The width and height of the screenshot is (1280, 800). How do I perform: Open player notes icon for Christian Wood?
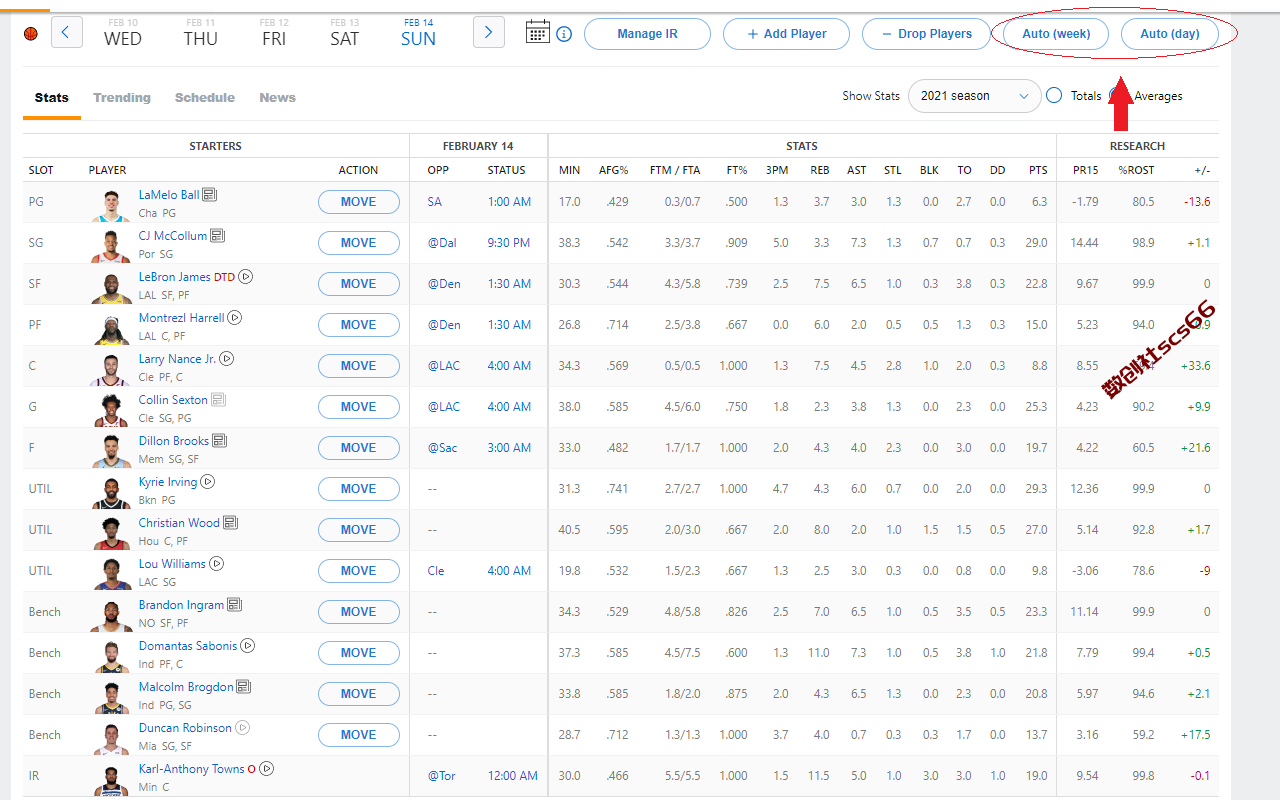click(x=231, y=523)
